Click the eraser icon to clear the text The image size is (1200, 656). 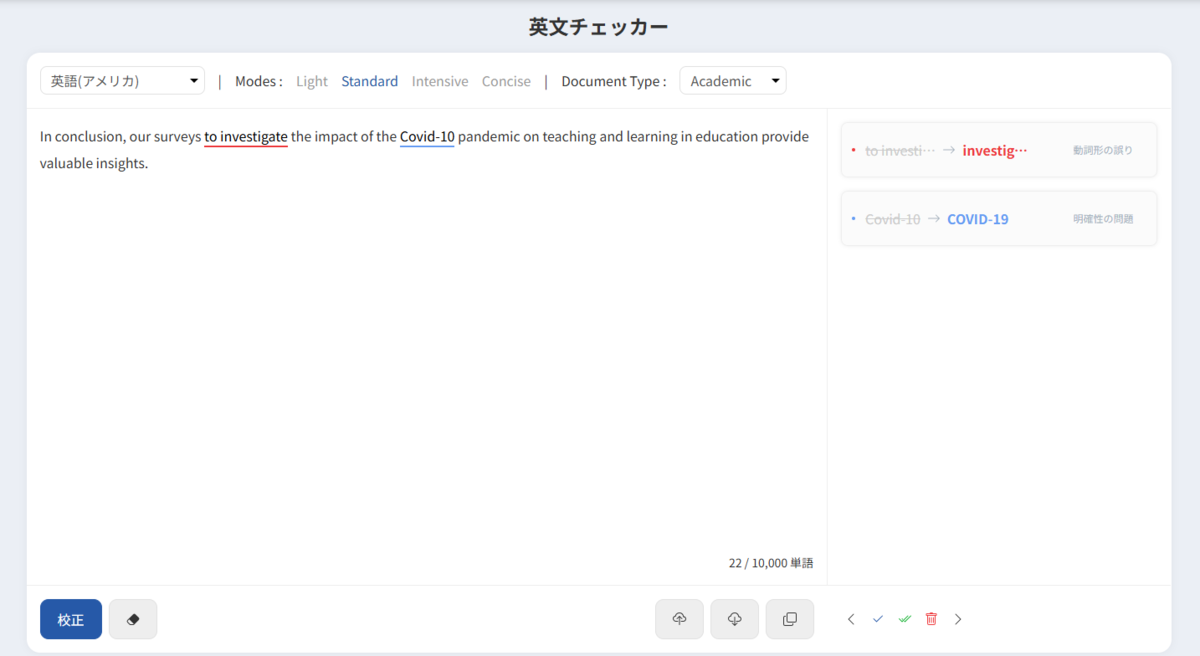[x=133, y=618]
